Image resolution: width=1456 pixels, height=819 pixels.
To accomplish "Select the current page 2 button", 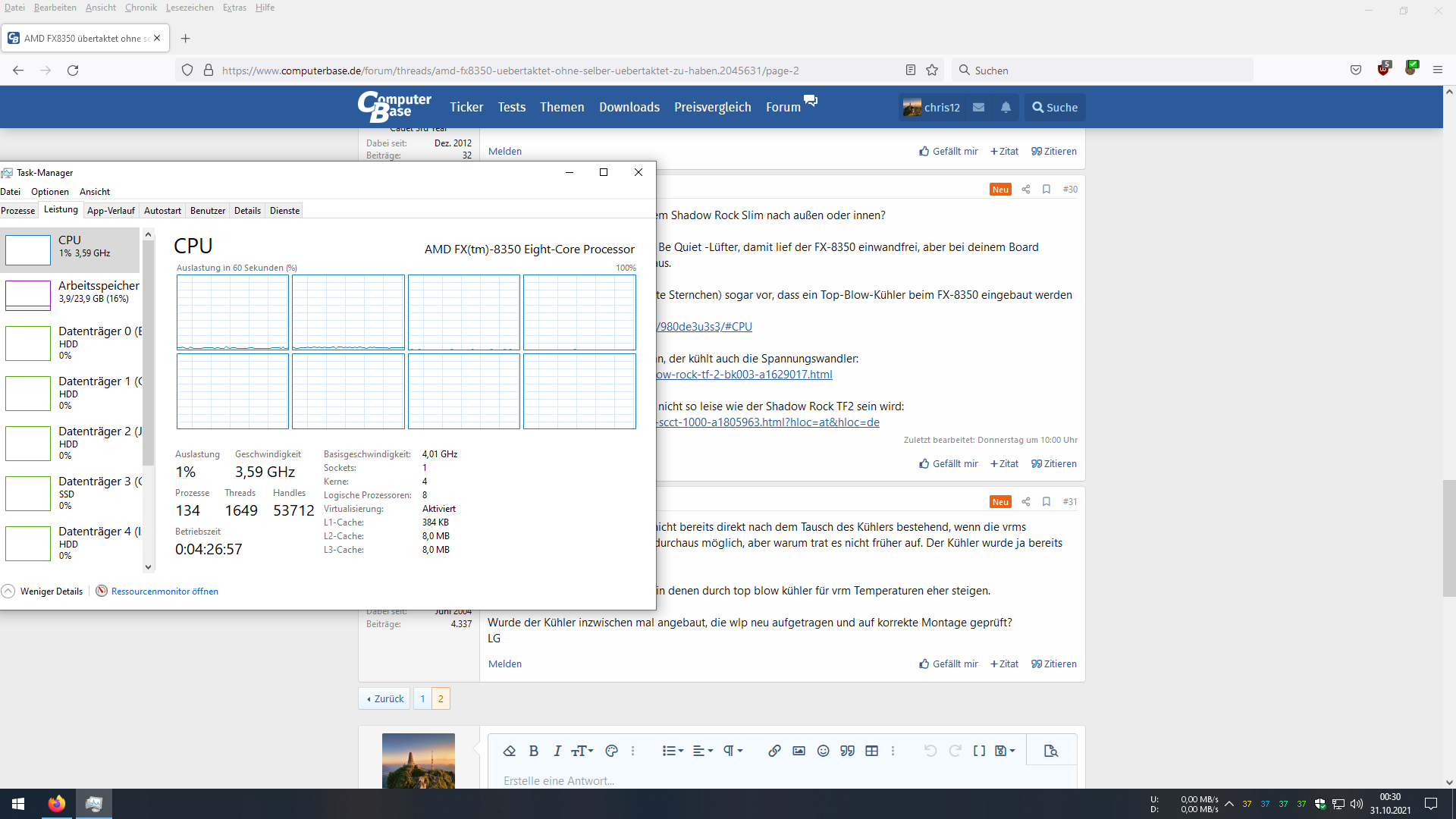I will pyautogui.click(x=441, y=698).
